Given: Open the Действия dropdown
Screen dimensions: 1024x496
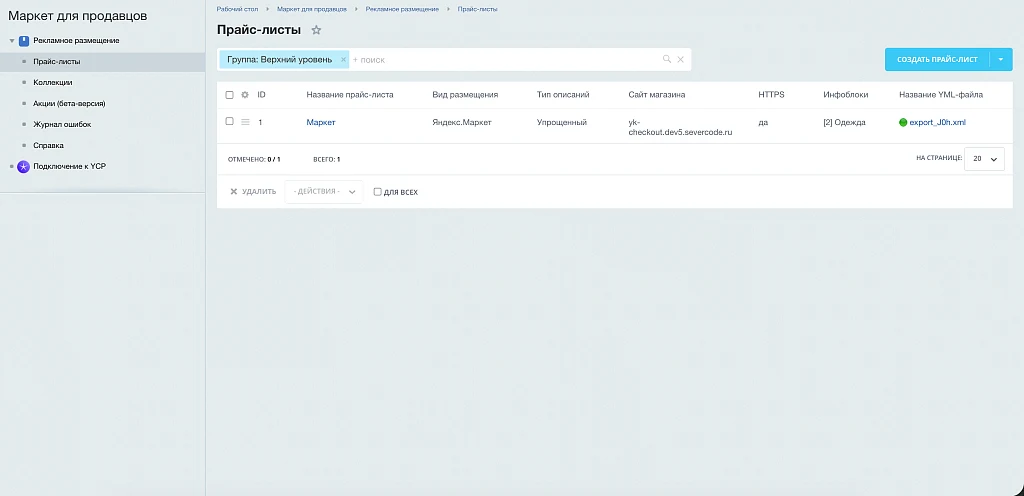Looking at the screenshot, I should click(x=324, y=192).
